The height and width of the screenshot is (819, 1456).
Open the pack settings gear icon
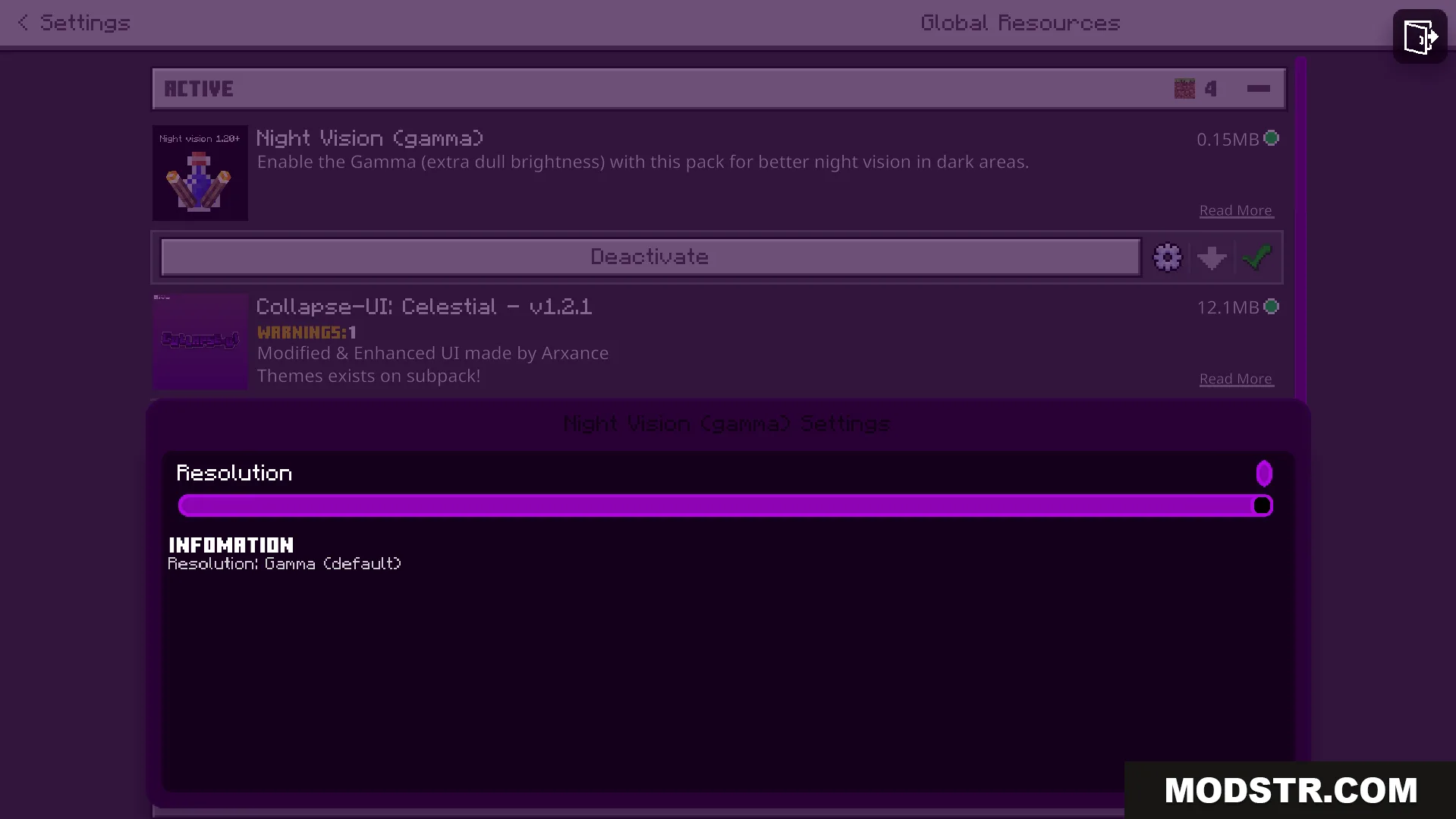tap(1168, 257)
